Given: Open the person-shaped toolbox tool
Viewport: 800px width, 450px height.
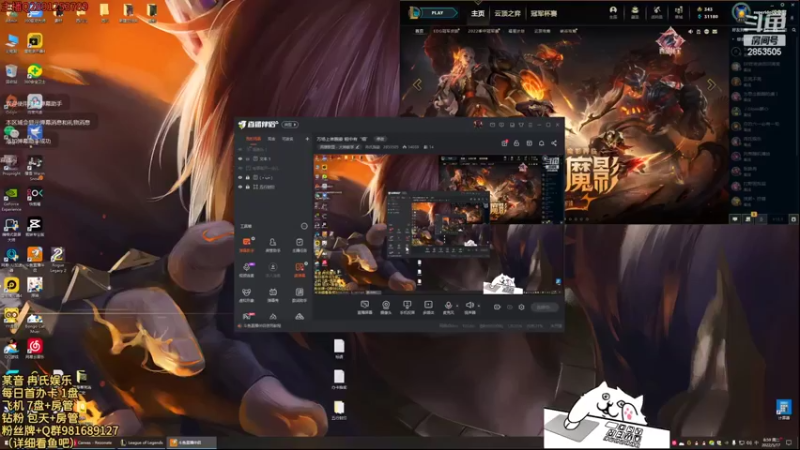Looking at the screenshot, I should 273,244.
